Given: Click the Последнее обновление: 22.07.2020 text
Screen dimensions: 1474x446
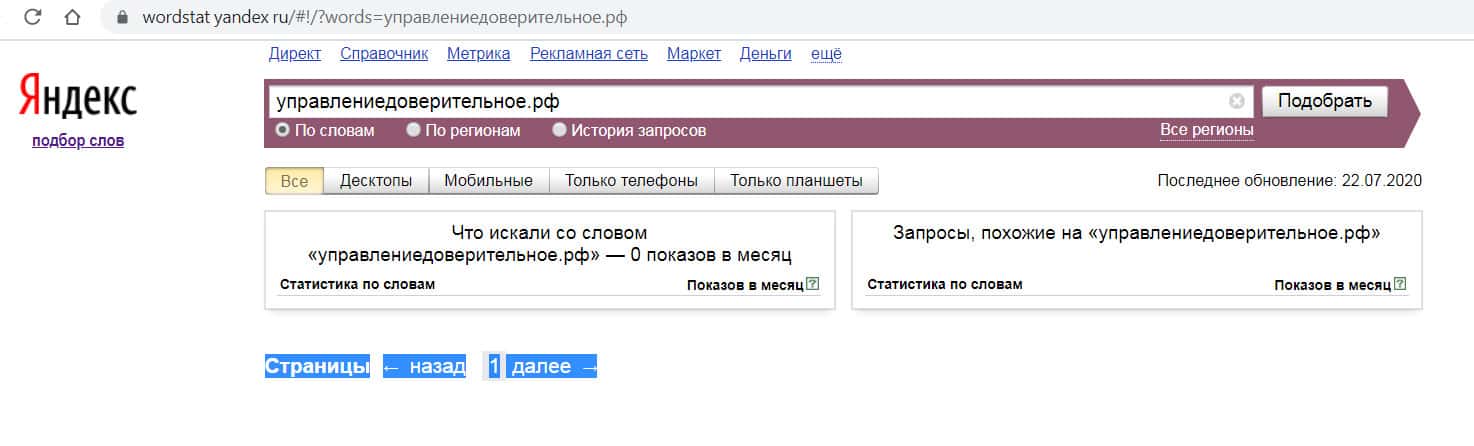Looking at the screenshot, I should [x=1290, y=181].
